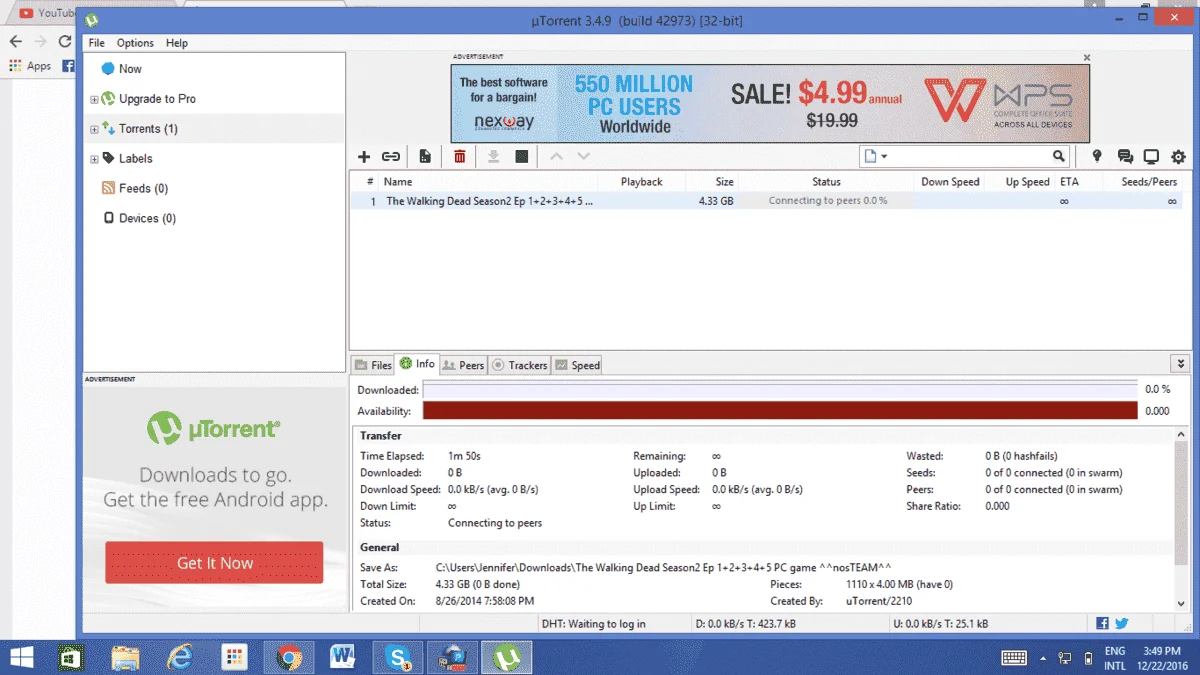Switch to the Info tab

coord(417,364)
